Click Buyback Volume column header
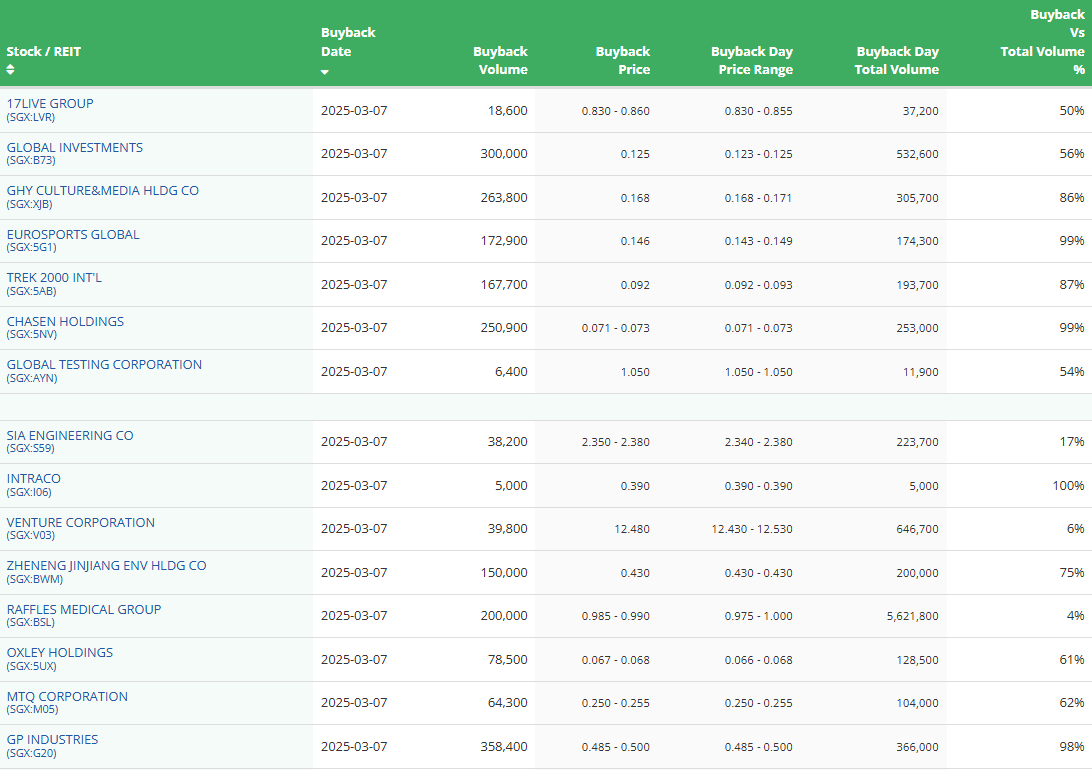 pos(500,61)
